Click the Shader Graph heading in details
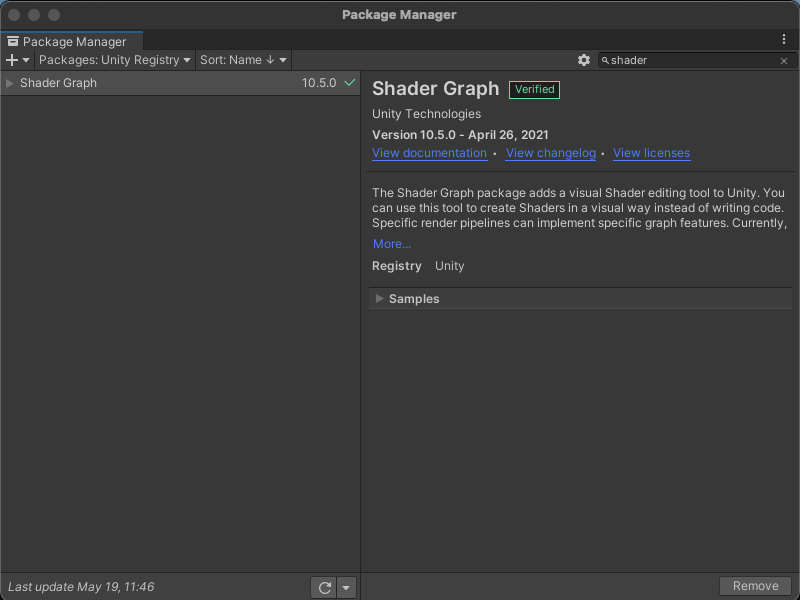This screenshot has height=600, width=800. tap(435, 89)
